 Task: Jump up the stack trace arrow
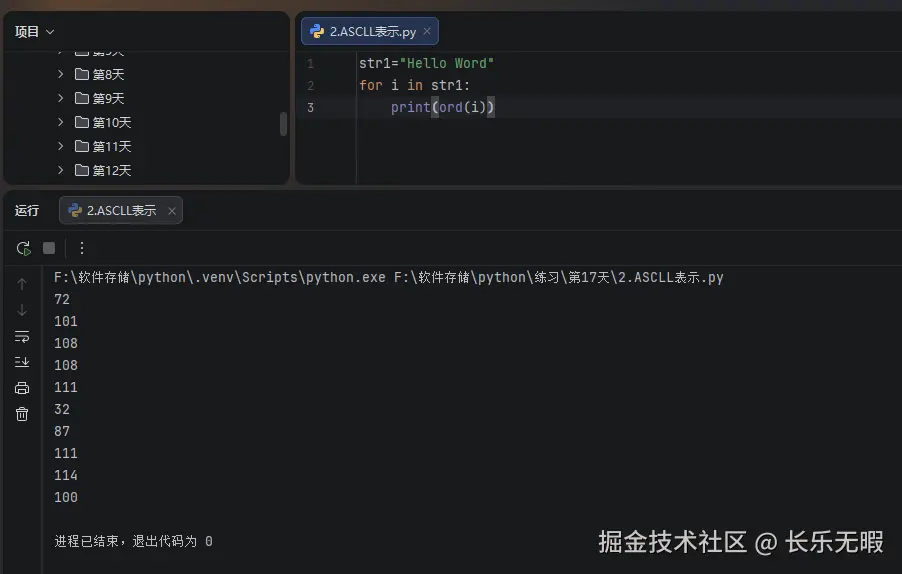tap(22, 284)
